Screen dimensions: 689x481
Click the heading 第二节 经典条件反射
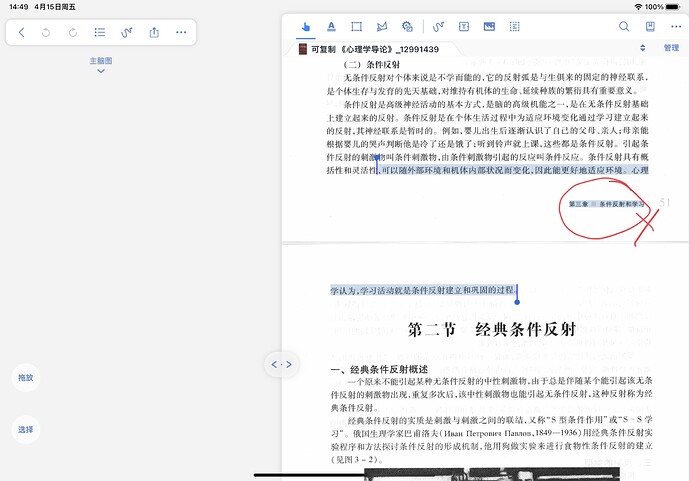pyautogui.click(x=492, y=329)
